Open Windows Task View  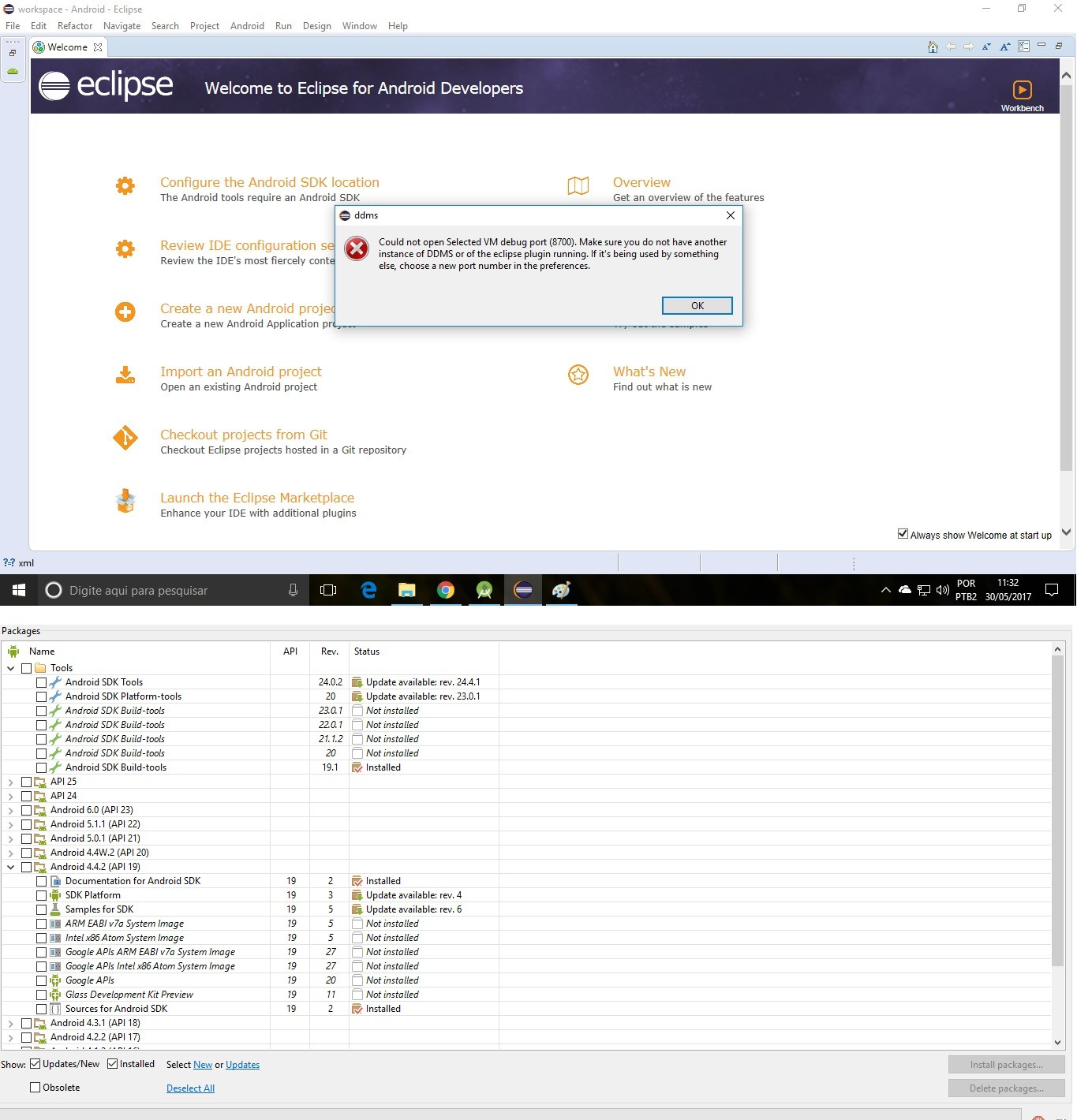tap(328, 590)
